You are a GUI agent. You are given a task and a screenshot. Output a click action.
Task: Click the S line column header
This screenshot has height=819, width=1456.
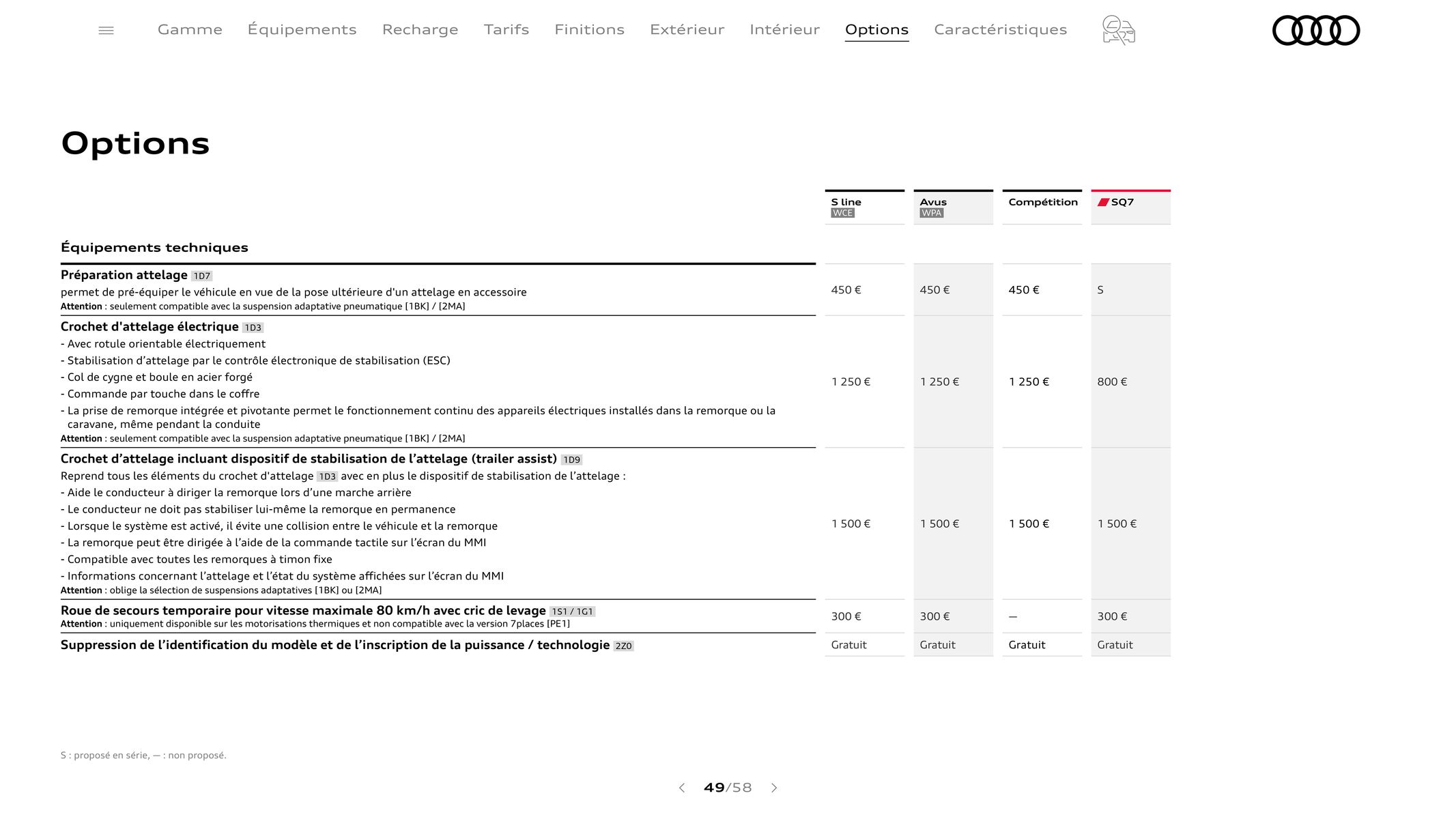pos(864,207)
